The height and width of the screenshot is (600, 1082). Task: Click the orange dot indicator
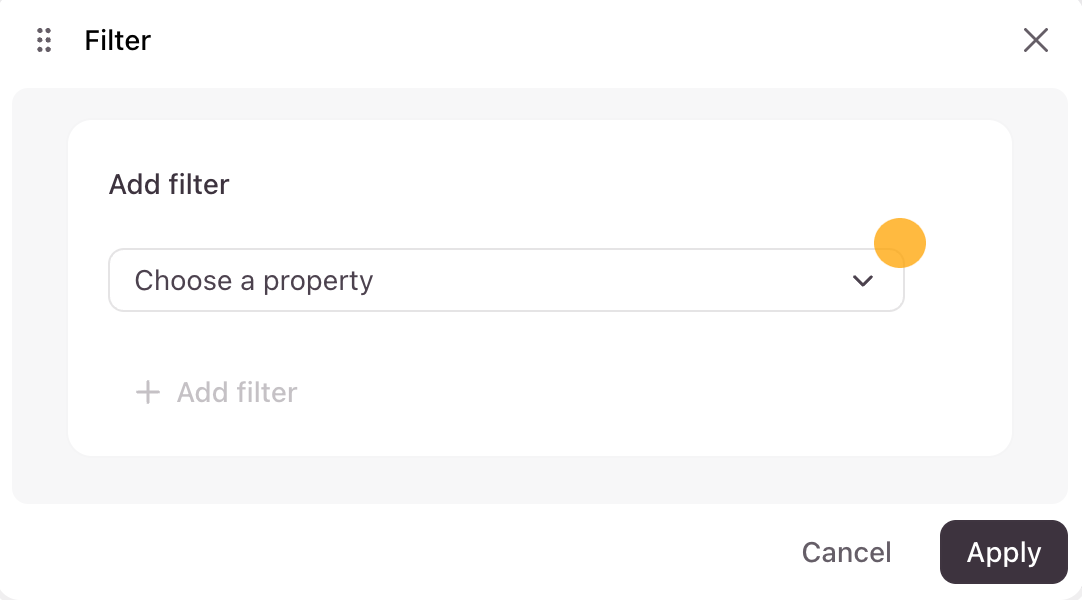tap(900, 244)
